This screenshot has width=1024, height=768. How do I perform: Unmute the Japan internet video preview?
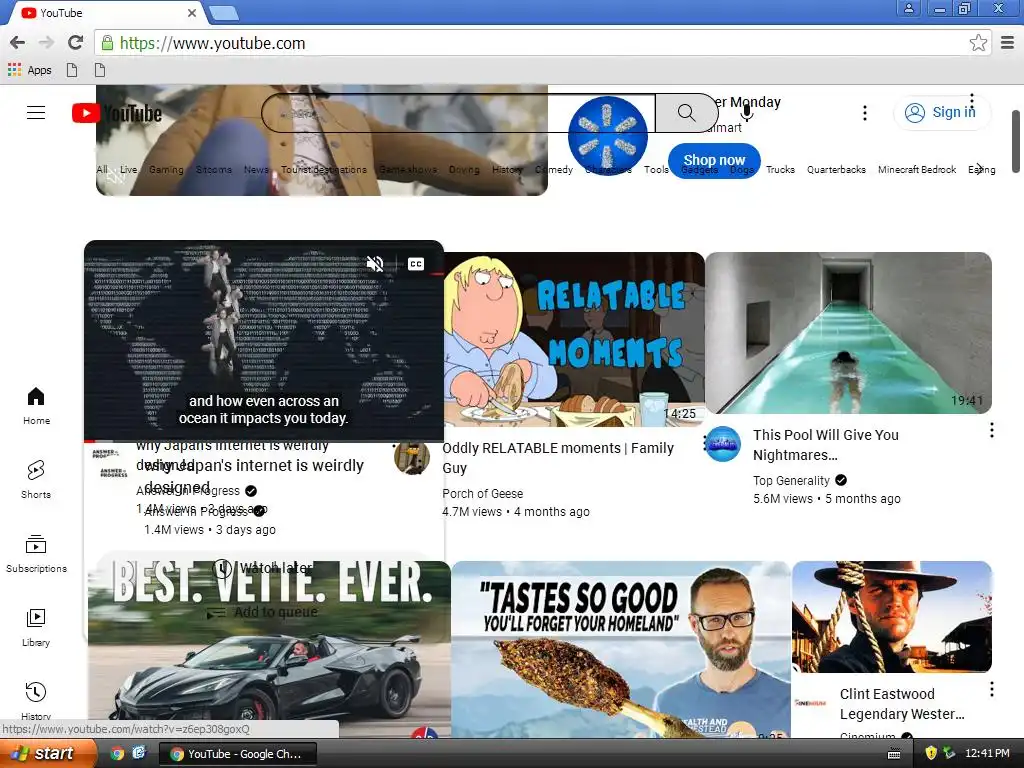(375, 264)
